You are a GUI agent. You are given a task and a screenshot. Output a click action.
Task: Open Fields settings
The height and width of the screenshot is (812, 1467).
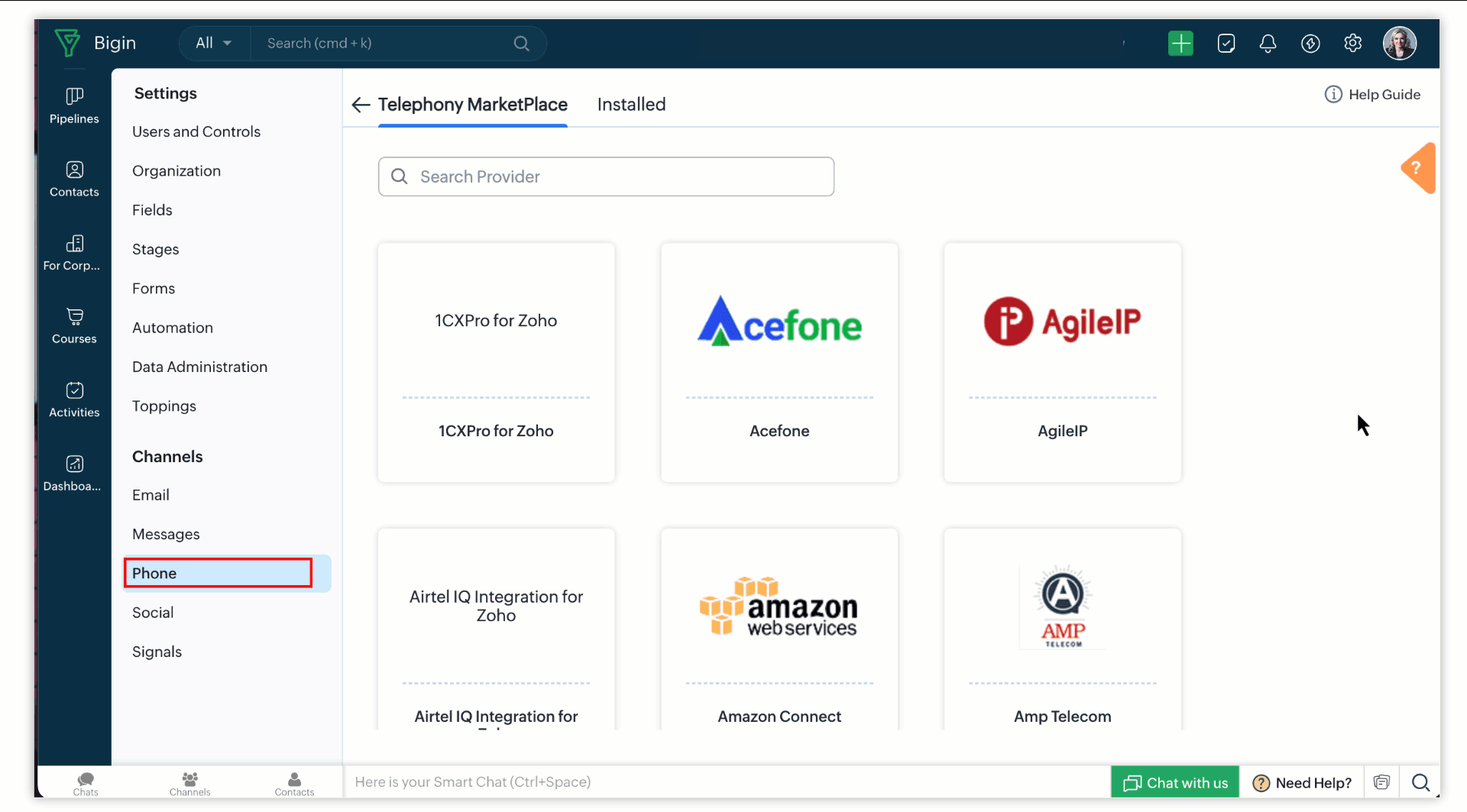[x=152, y=210]
